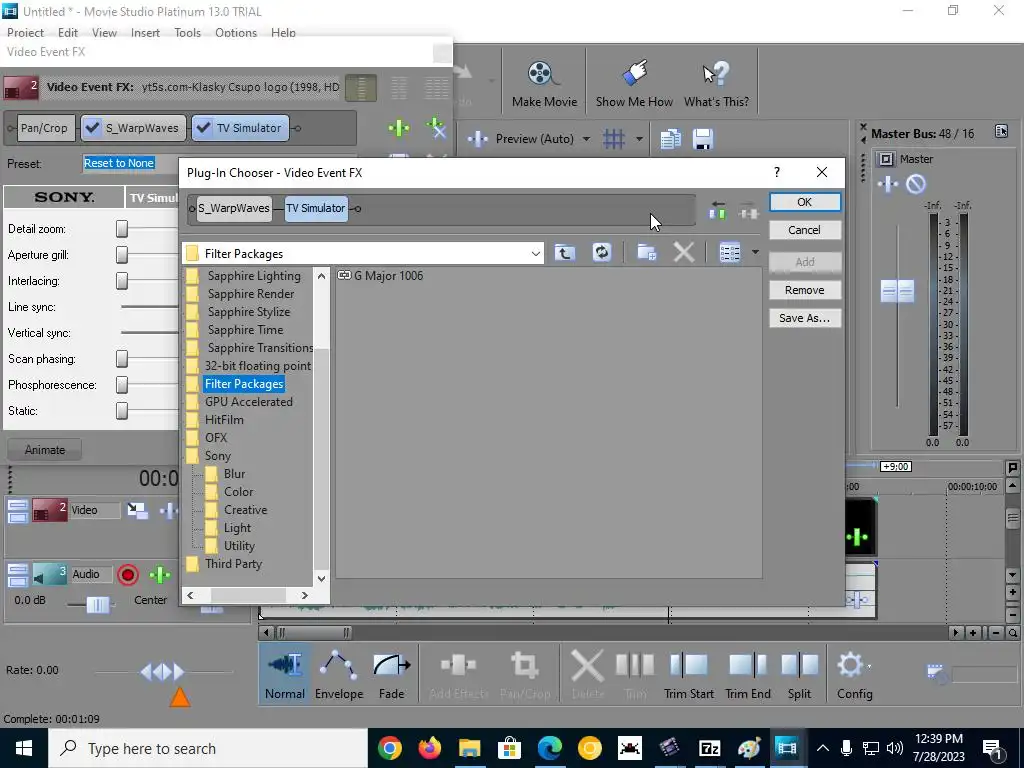Create a new folder in Plug-In Chooser
Image resolution: width=1024 pixels, height=768 pixels.
pos(647,253)
